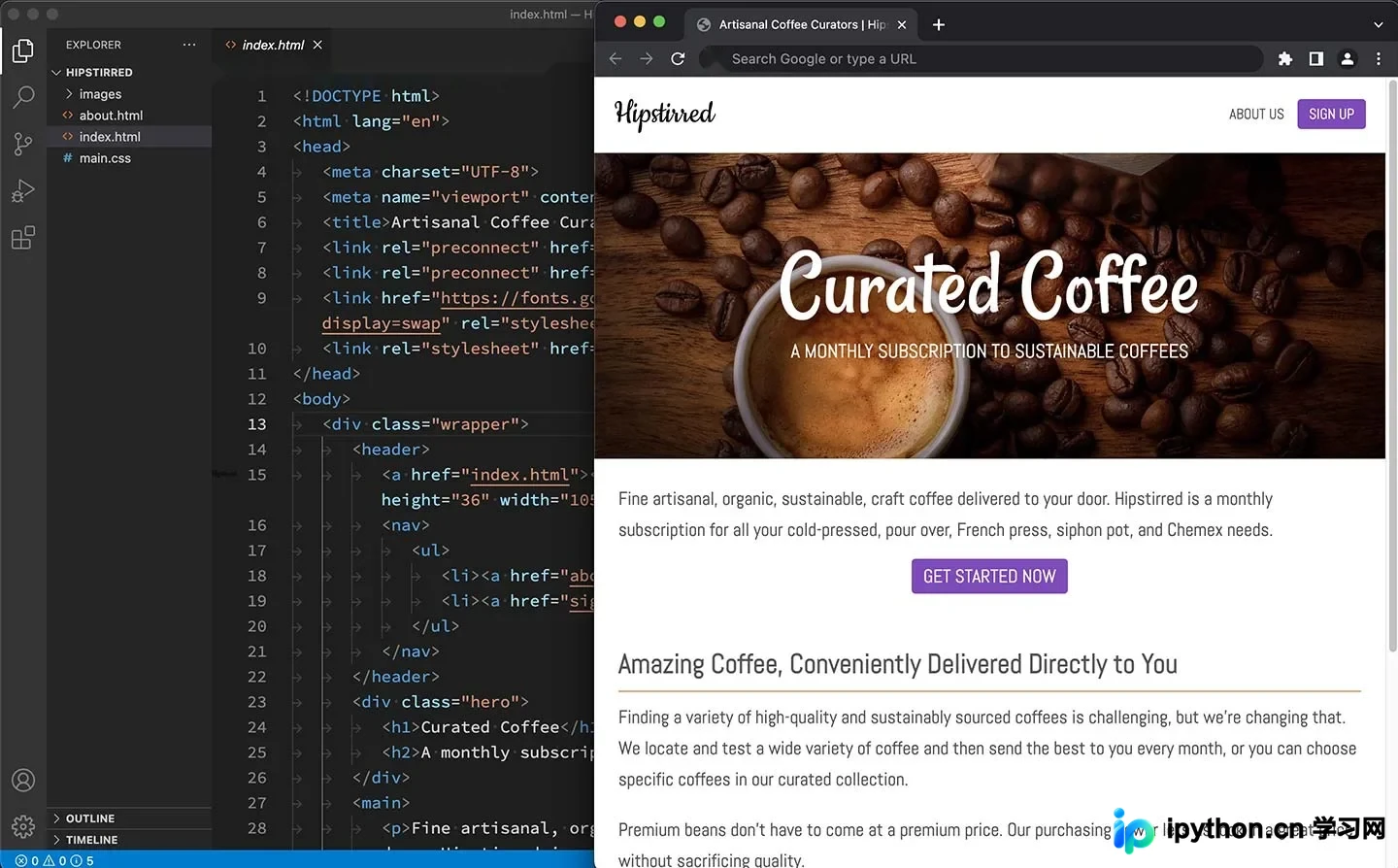Open Run and Debug view icon
This screenshot has width=1398, height=868.
point(23,190)
